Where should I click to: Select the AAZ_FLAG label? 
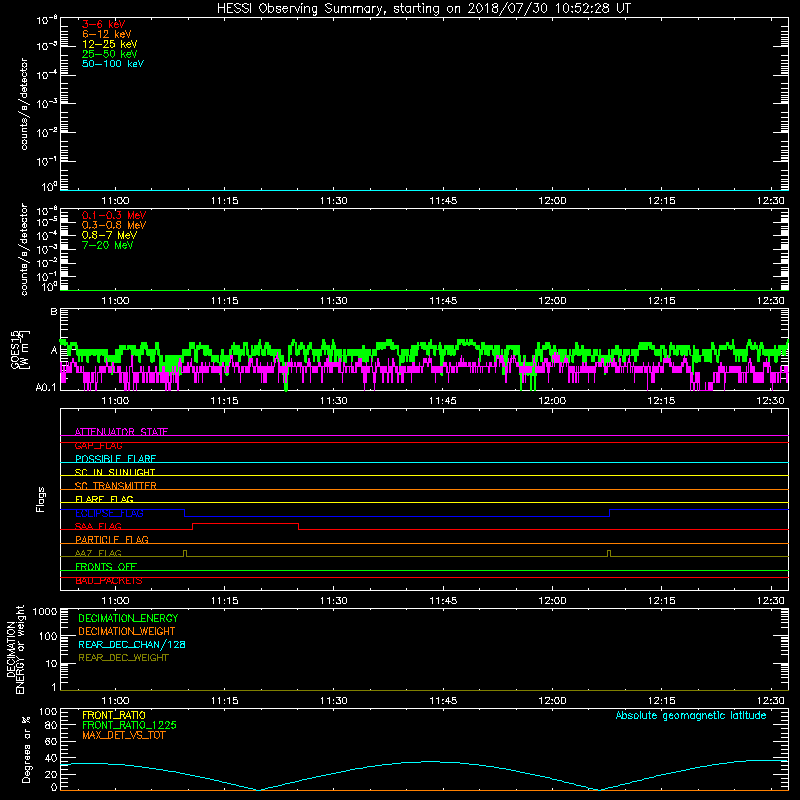point(98,553)
